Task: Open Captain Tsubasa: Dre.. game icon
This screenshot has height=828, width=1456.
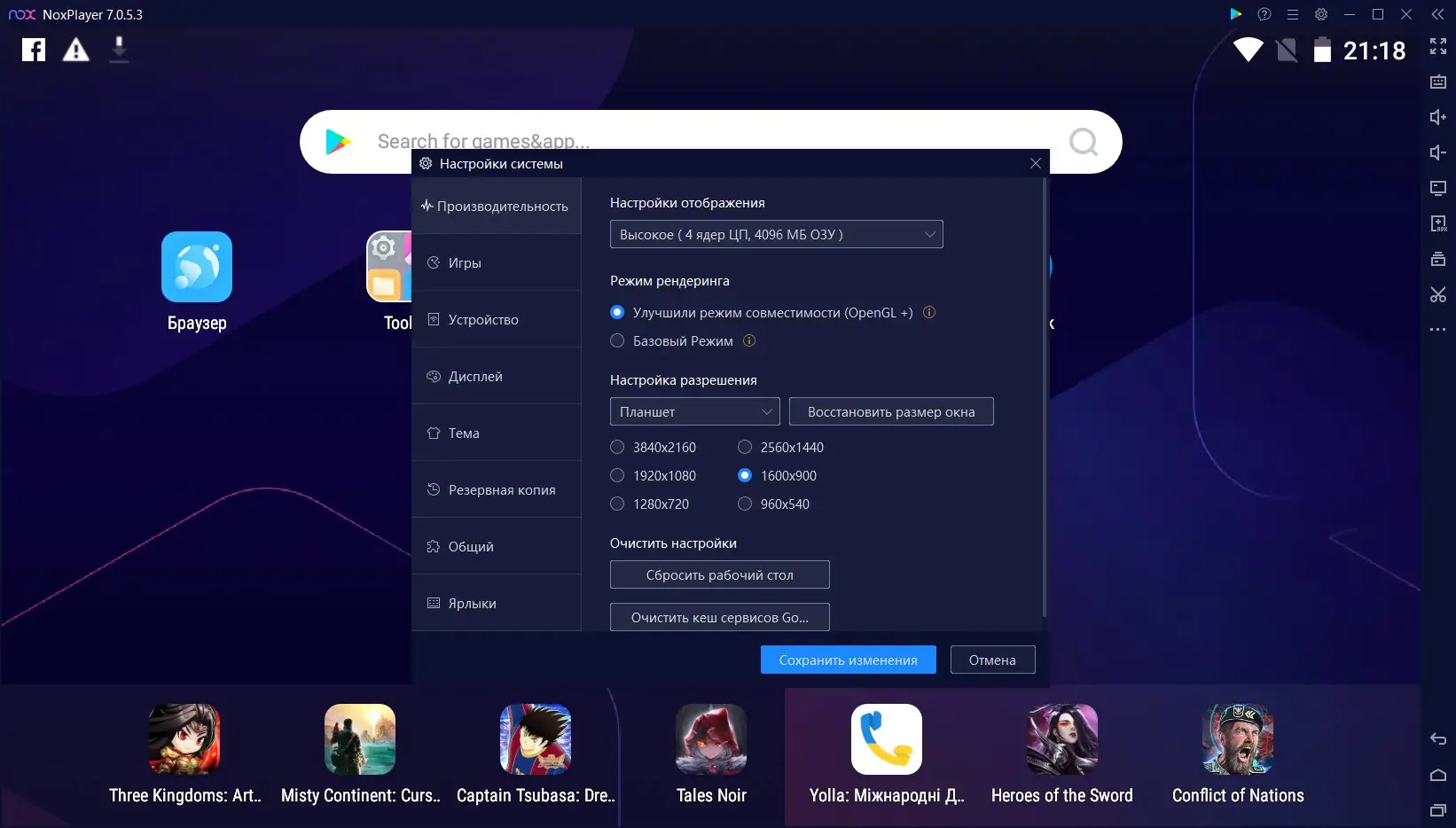Action: 536,739
